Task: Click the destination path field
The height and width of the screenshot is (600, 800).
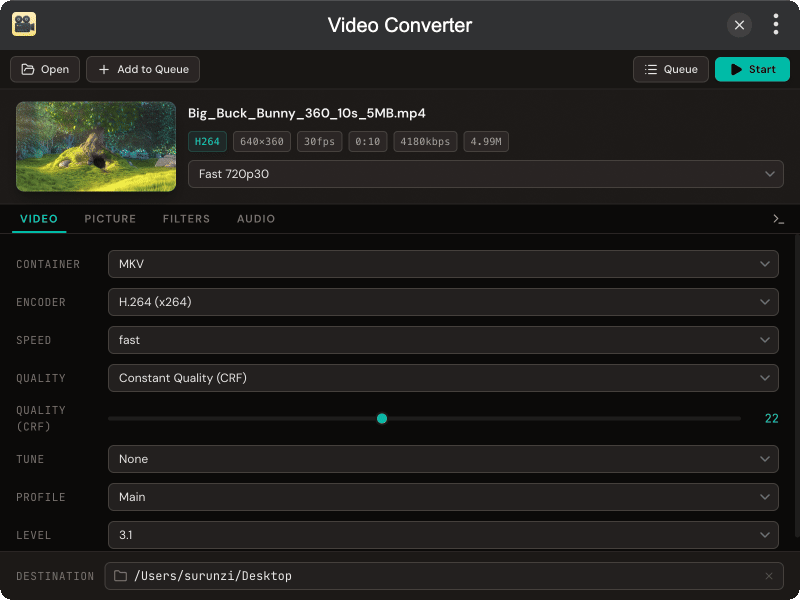Action: pyautogui.click(x=444, y=576)
